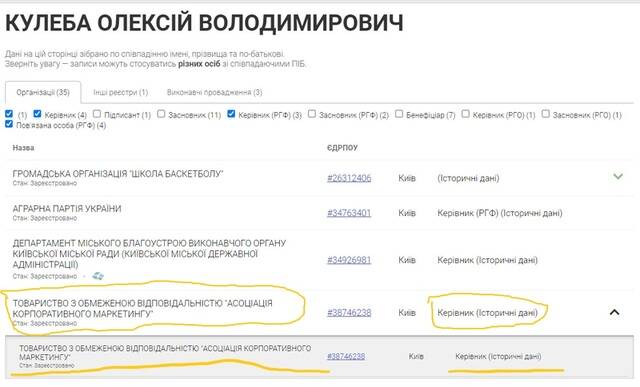
Task: Click role text in Департамент благоустрою row
Action: [x=487, y=260]
